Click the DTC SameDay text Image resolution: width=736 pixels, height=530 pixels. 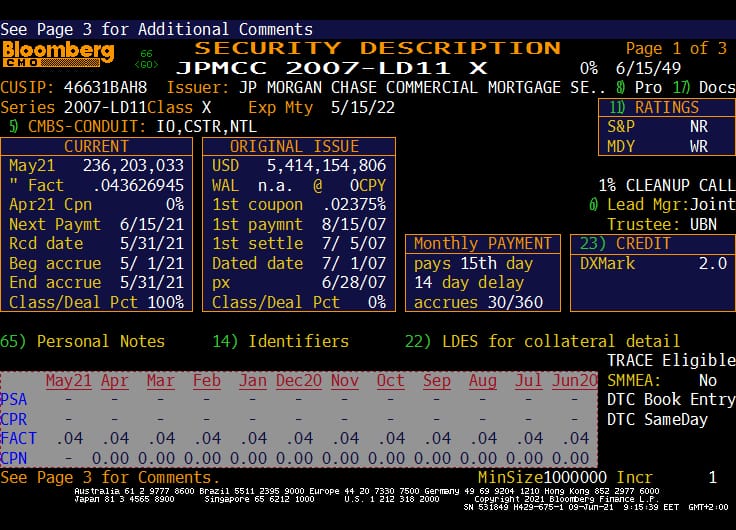pos(658,419)
